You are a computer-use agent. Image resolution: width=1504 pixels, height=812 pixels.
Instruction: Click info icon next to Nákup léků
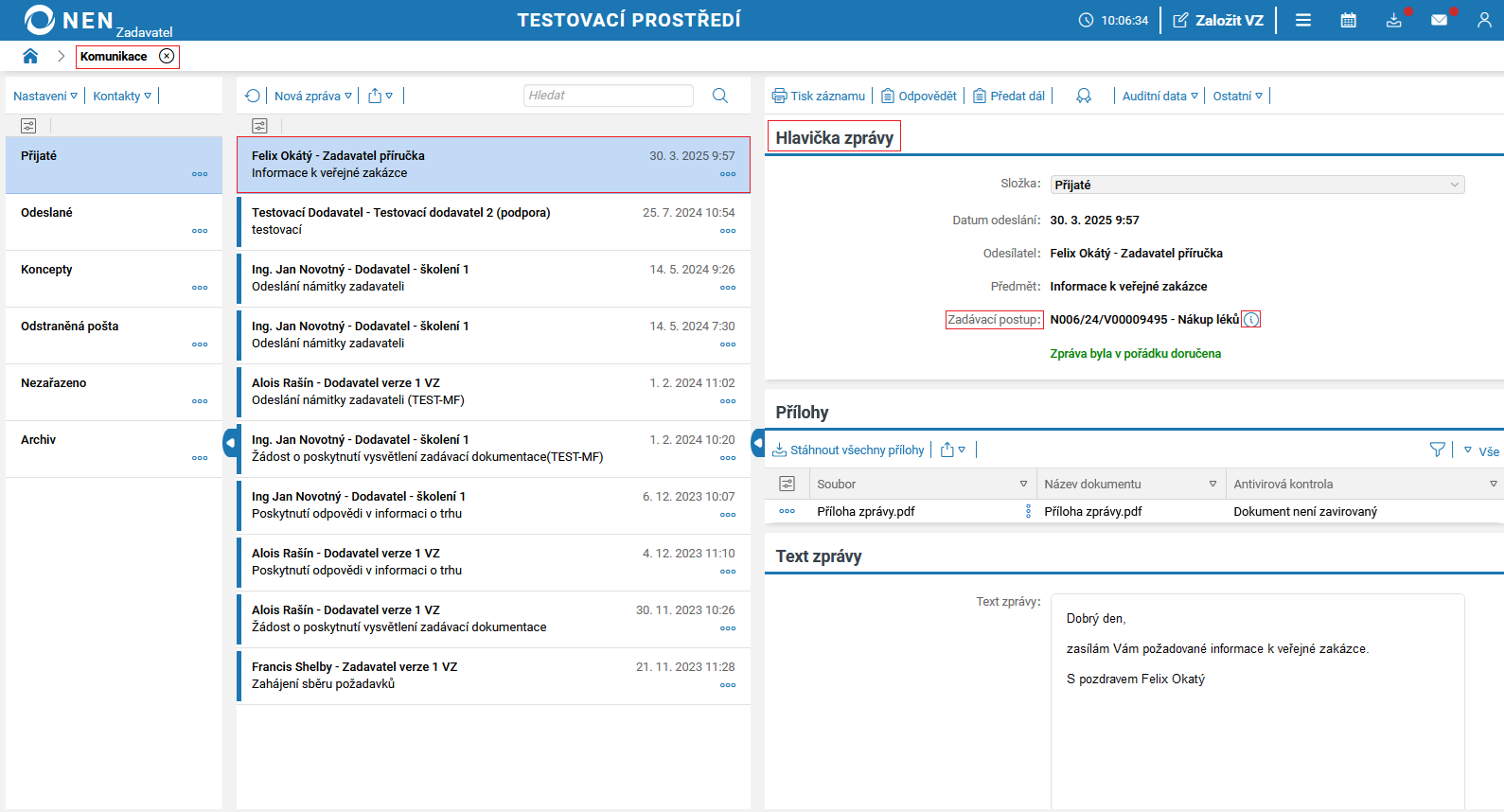[x=1251, y=320]
